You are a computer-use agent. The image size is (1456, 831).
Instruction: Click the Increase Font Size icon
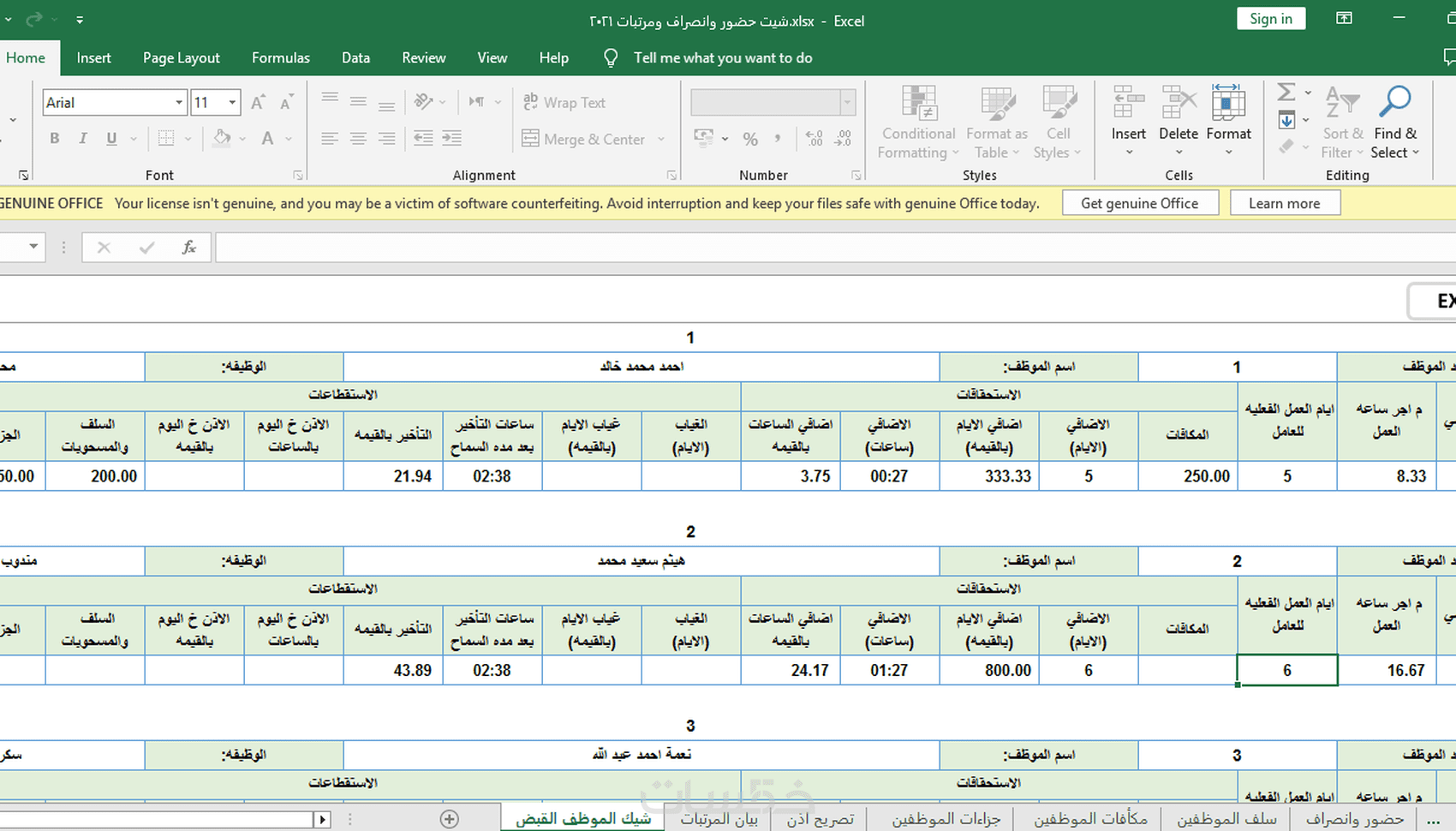coord(258,103)
